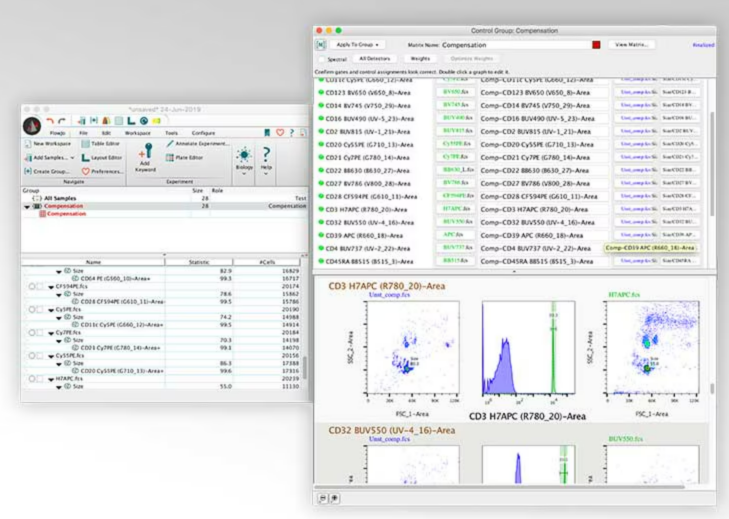Collapse the CF594PE.fcs sample node
The image size is (729, 519).
pyautogui.click(x=51, y=287)
